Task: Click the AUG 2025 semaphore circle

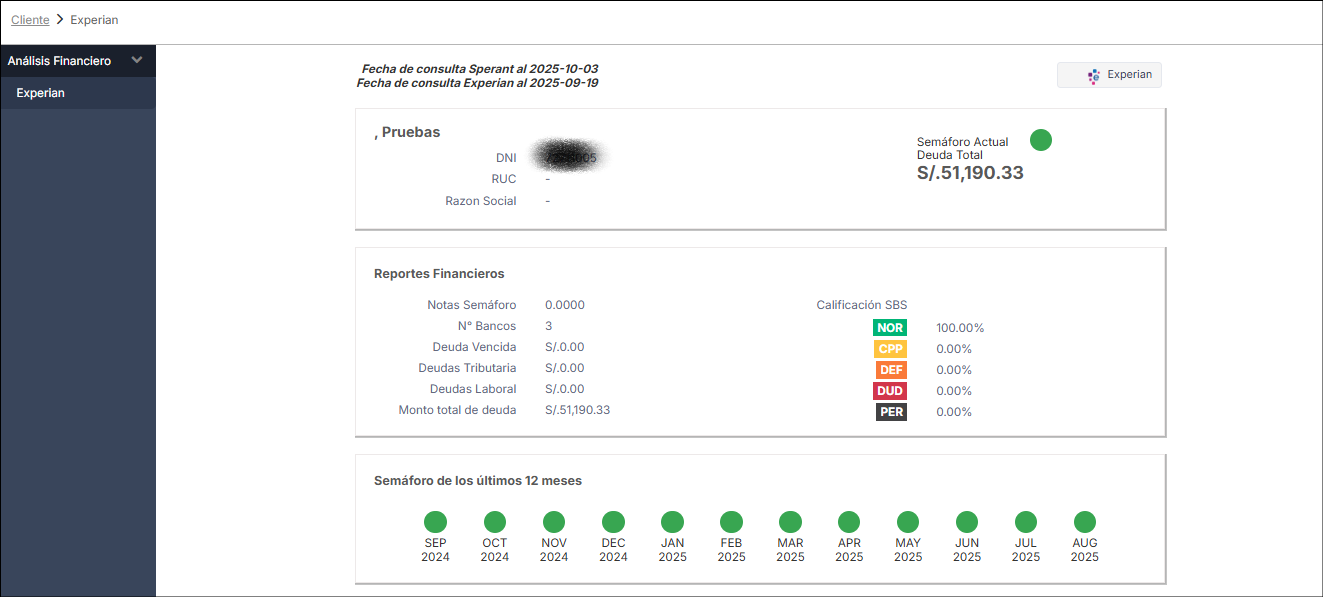Action: [1084, 522]
